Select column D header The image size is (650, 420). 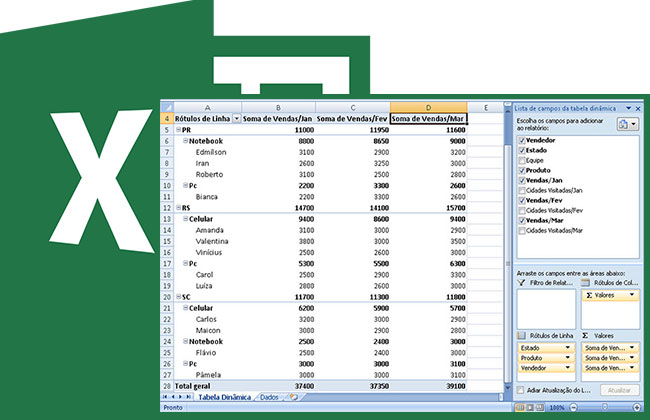pyautogui.click(x=428, y=107)
